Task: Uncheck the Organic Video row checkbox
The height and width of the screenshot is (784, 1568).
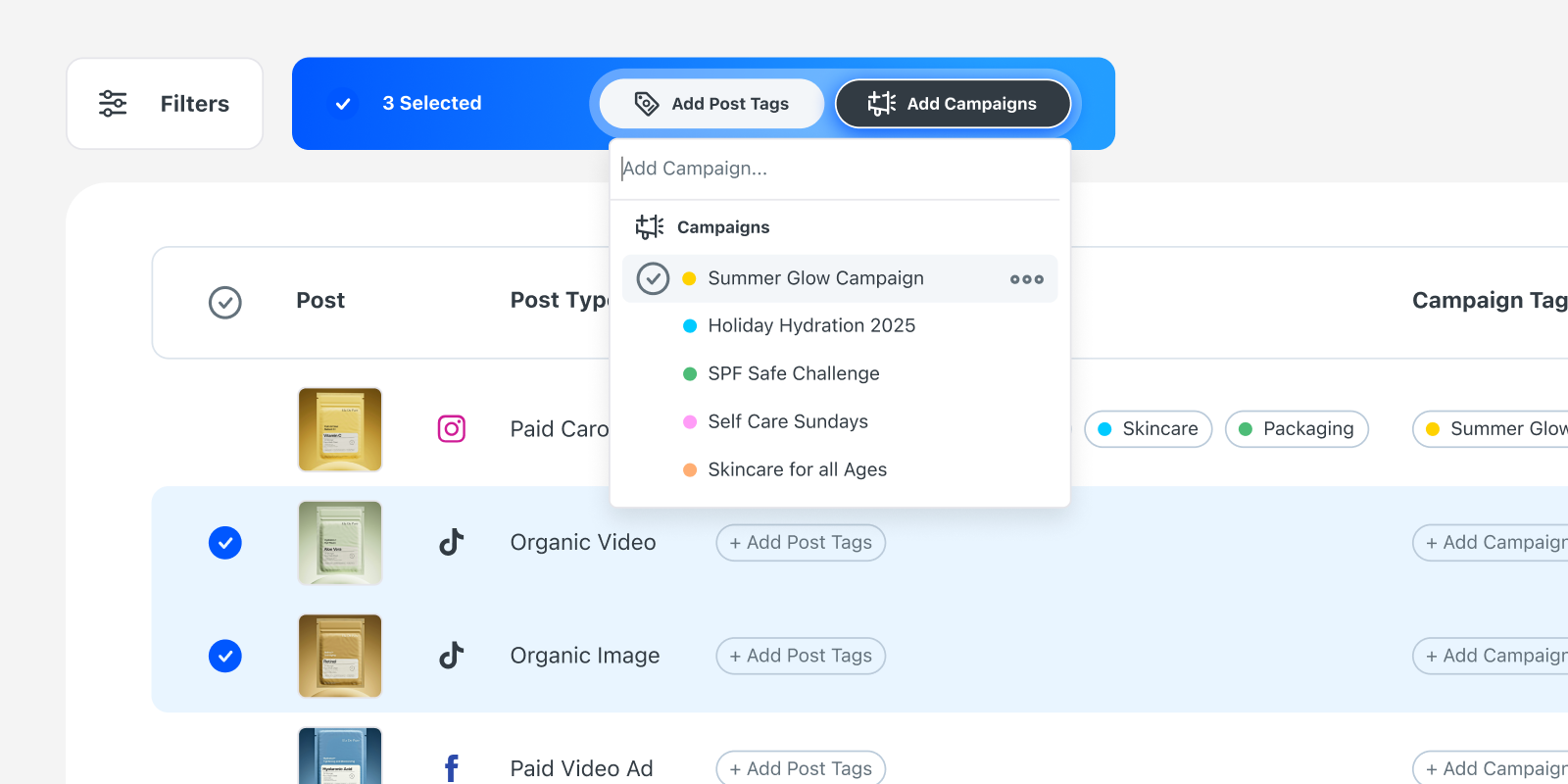Action: (225, 543)
